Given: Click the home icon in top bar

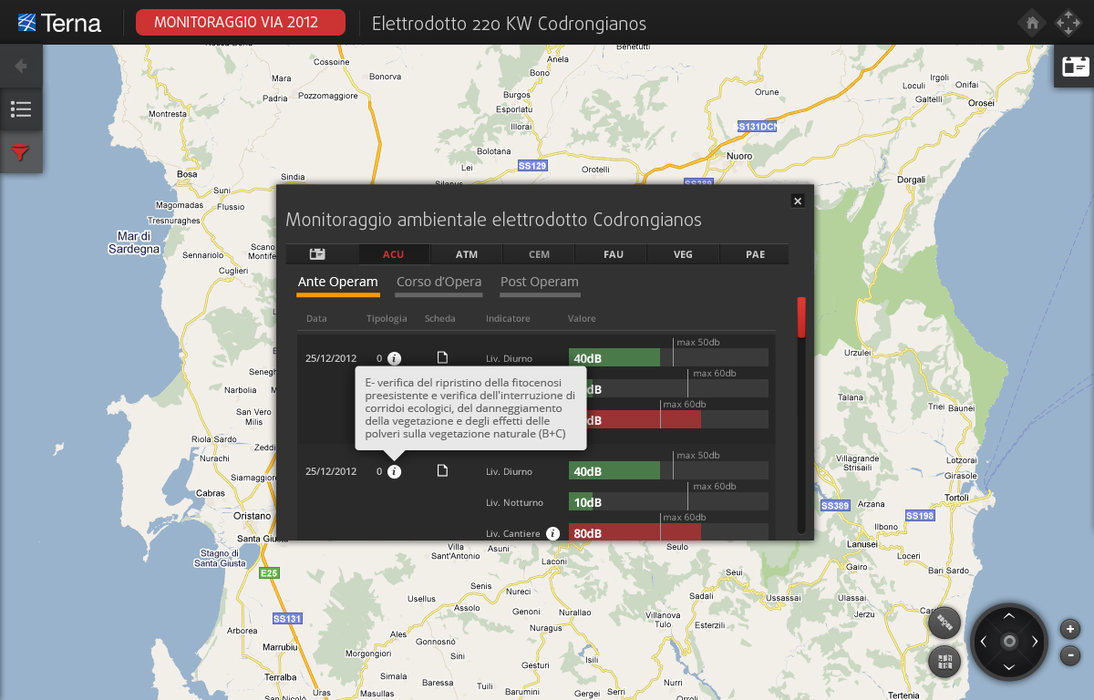Looking at the screenshot, I should [x=1032, y=22].
